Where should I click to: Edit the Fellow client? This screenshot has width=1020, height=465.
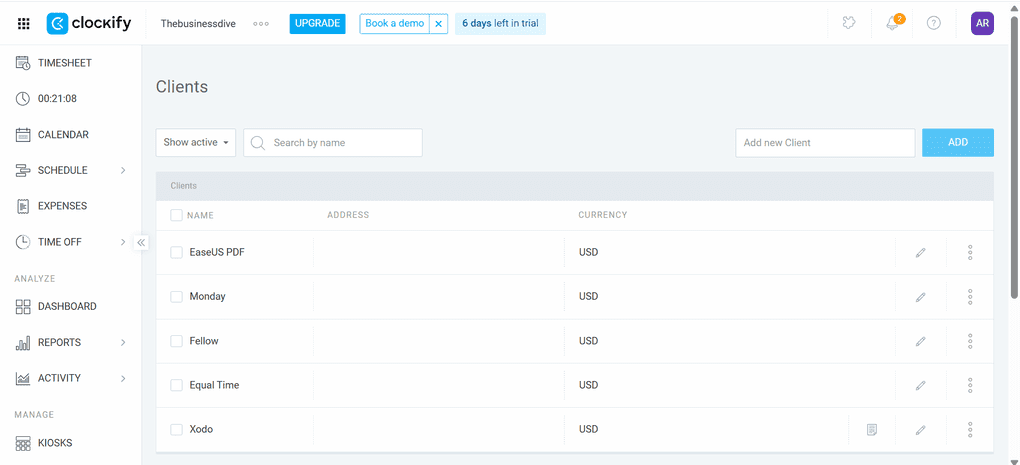point(920,341)
